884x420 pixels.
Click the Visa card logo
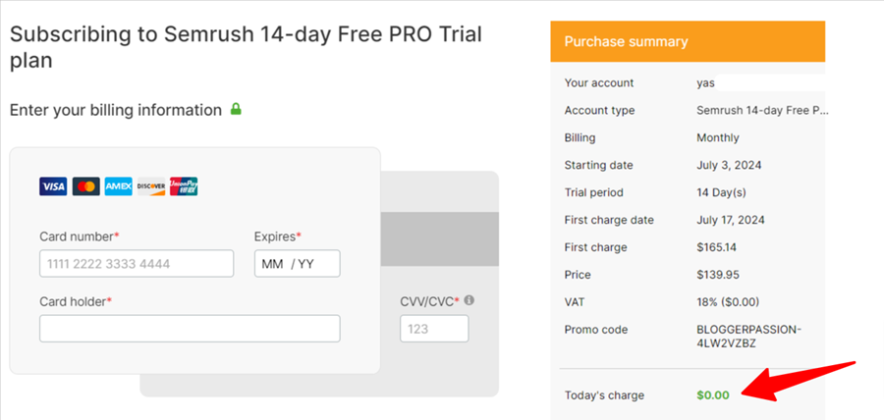53,186
